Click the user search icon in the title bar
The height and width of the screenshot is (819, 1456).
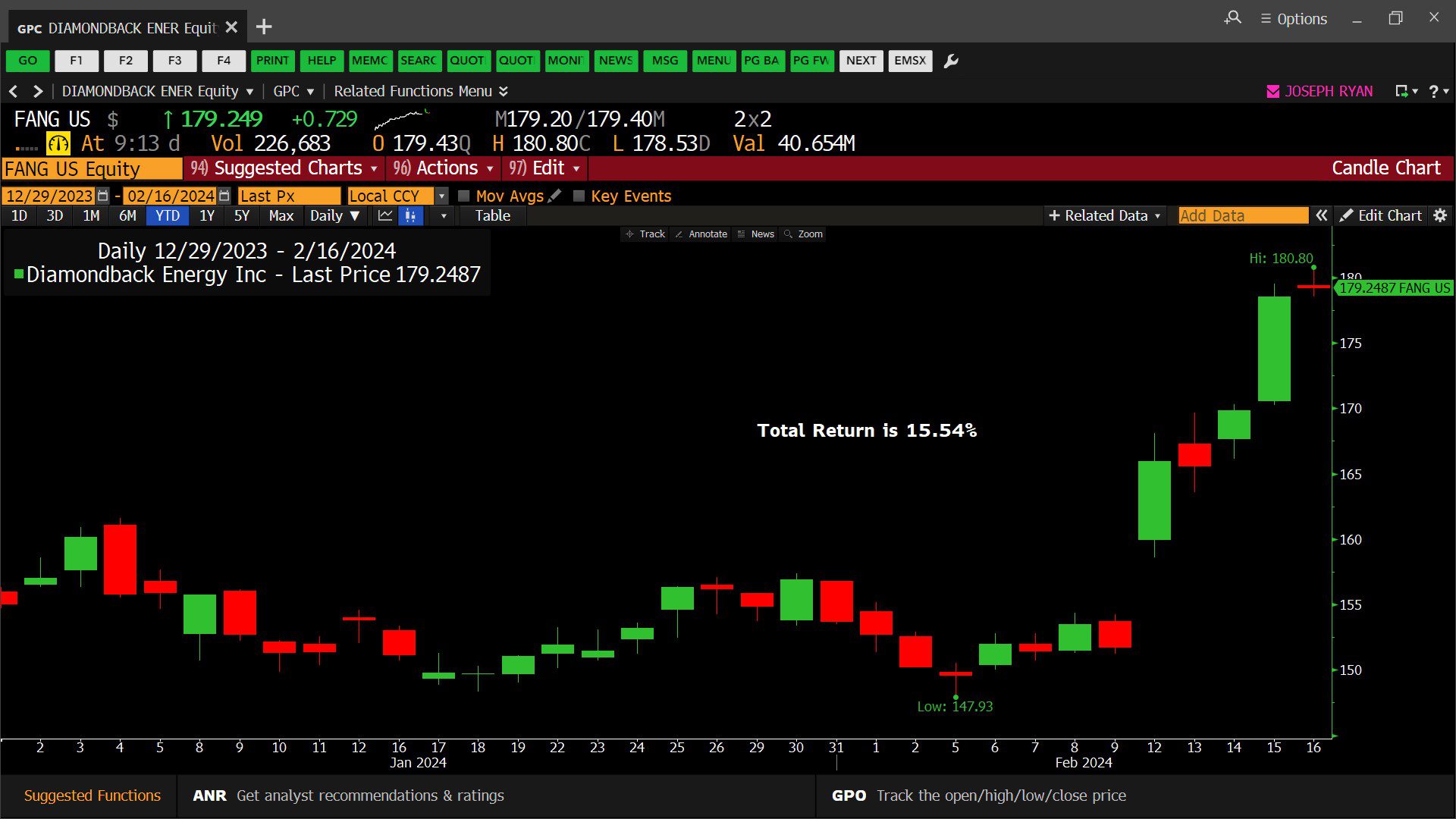(x=1233, y=17)
